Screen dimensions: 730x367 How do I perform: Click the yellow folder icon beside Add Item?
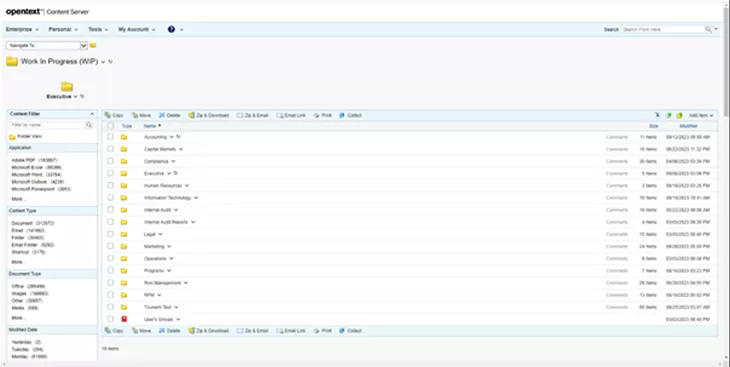(679, 115)
